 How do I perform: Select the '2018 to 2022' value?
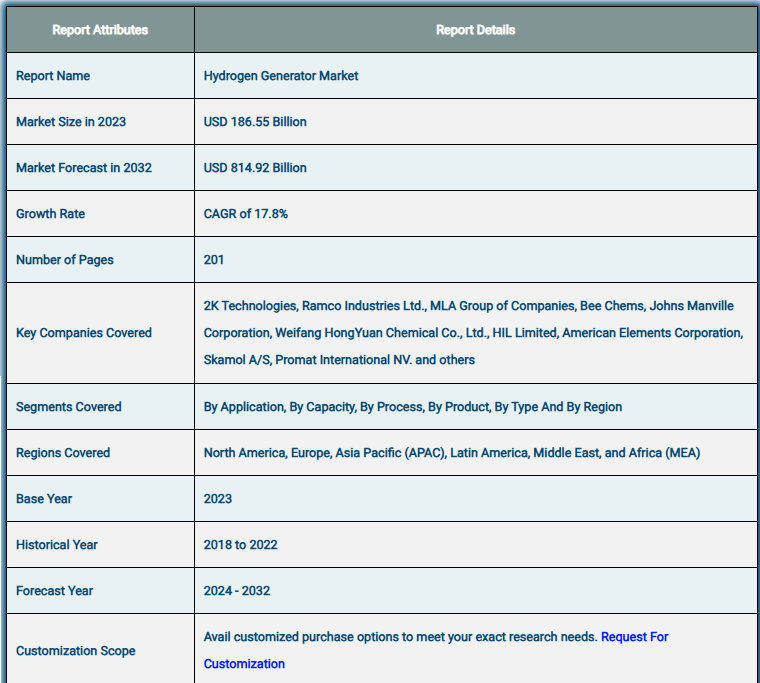240,545
